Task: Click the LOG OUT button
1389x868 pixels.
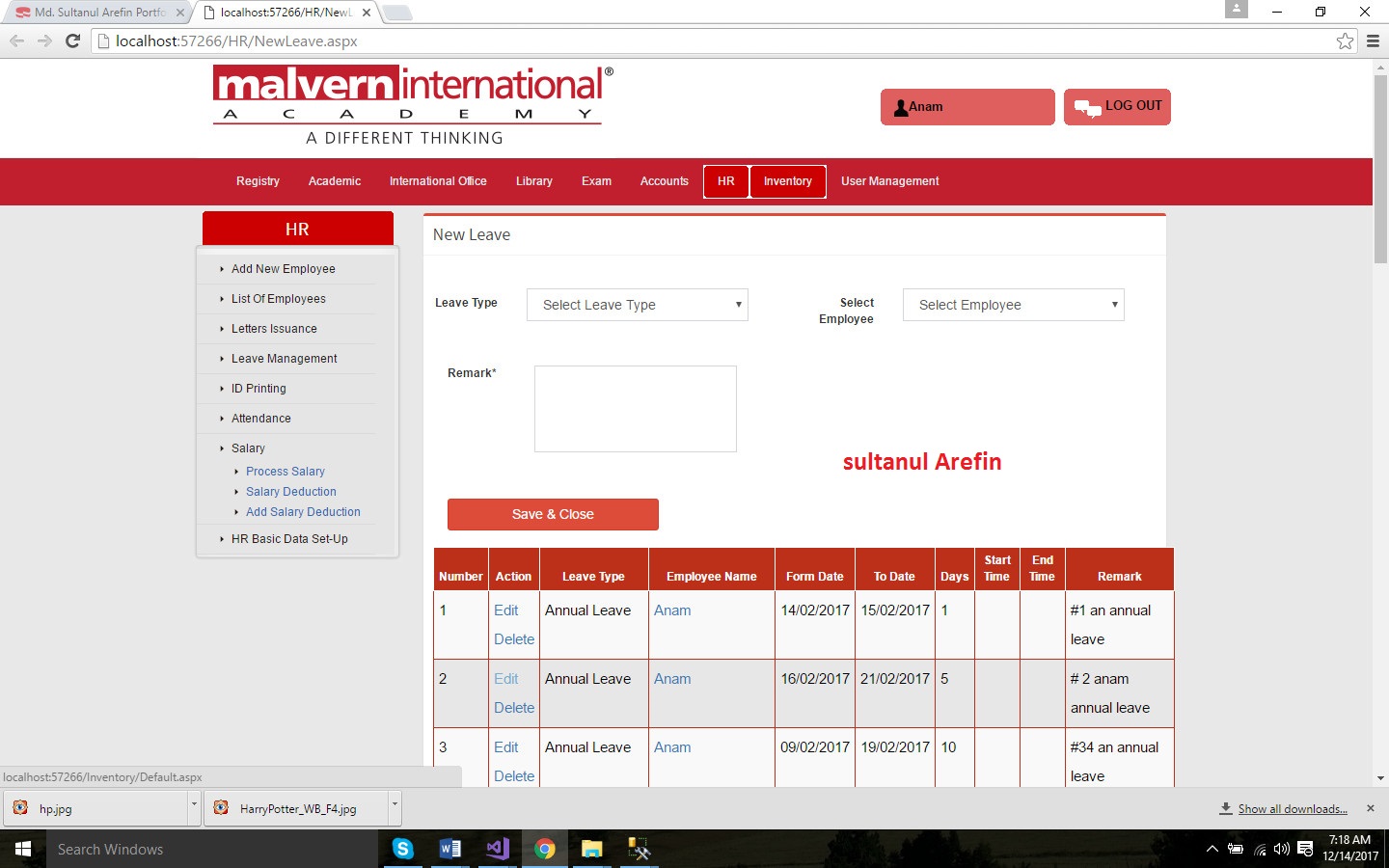Action: 1117,107
